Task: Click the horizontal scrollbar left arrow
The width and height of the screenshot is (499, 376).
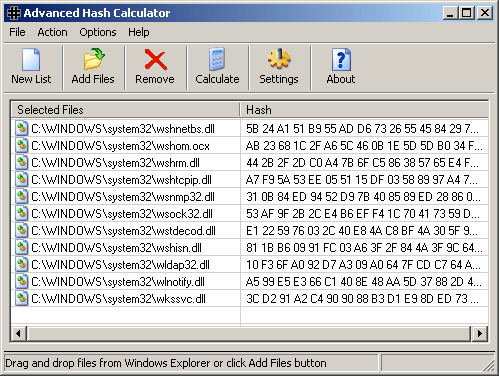Action: point(19,333)
